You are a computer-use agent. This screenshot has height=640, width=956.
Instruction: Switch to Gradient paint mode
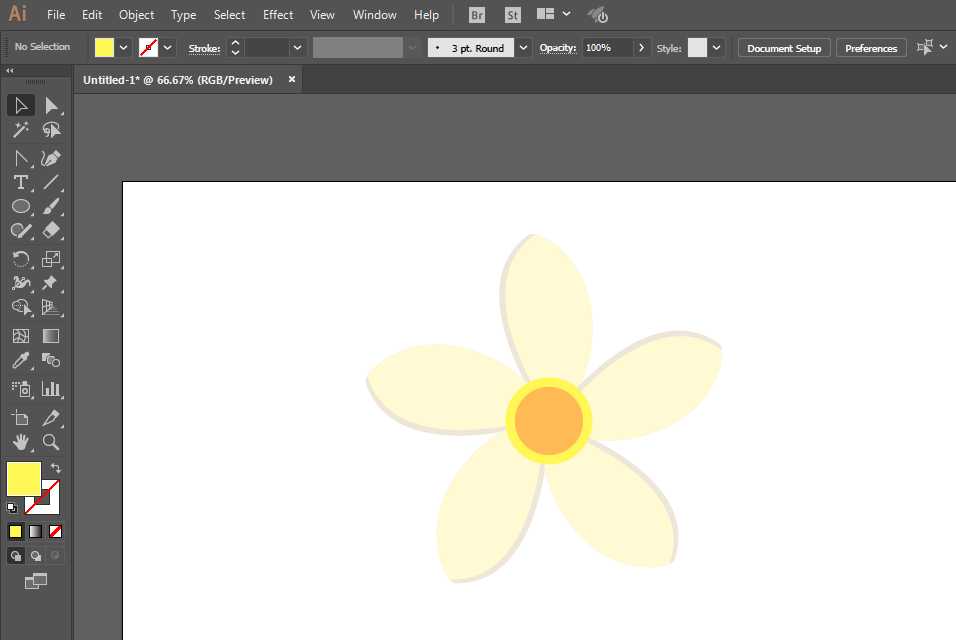[35, 531]
